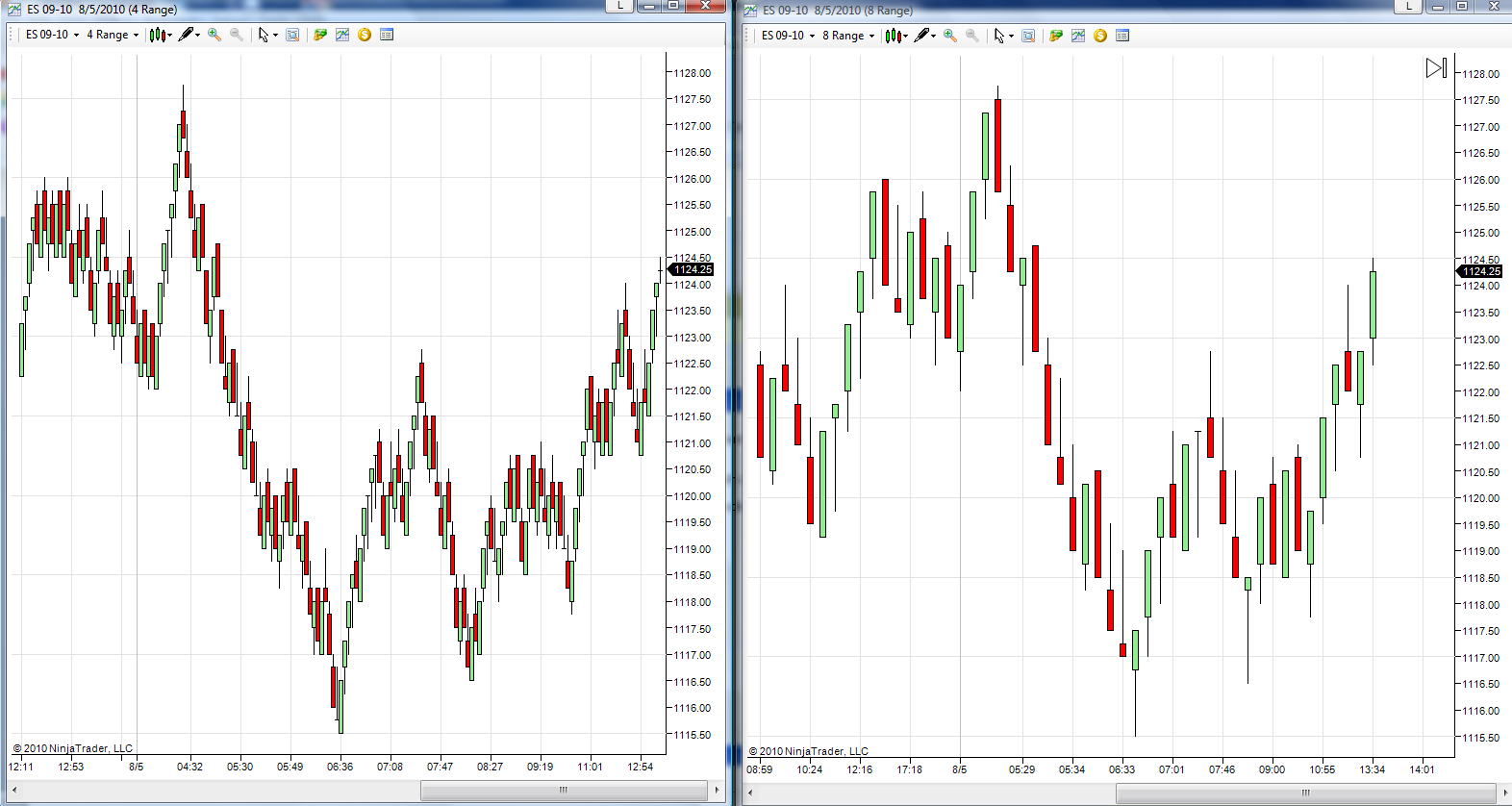
Task: Click the 12:54 time label in the 4 Range chart
Action: 640,767
